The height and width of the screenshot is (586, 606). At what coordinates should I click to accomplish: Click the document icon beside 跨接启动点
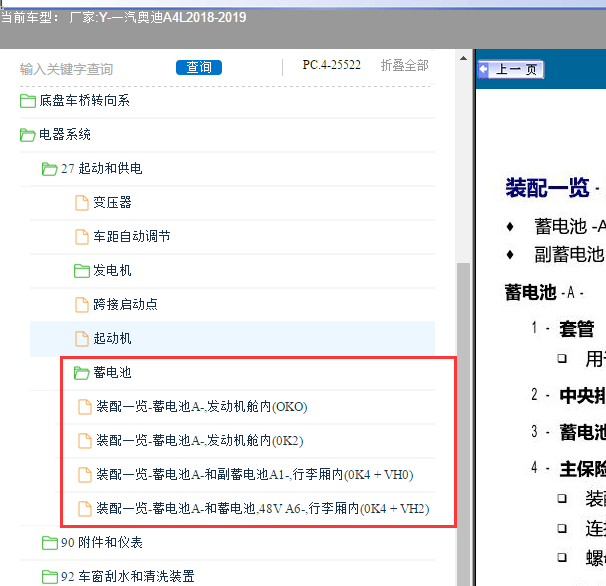tap(82, 305)
